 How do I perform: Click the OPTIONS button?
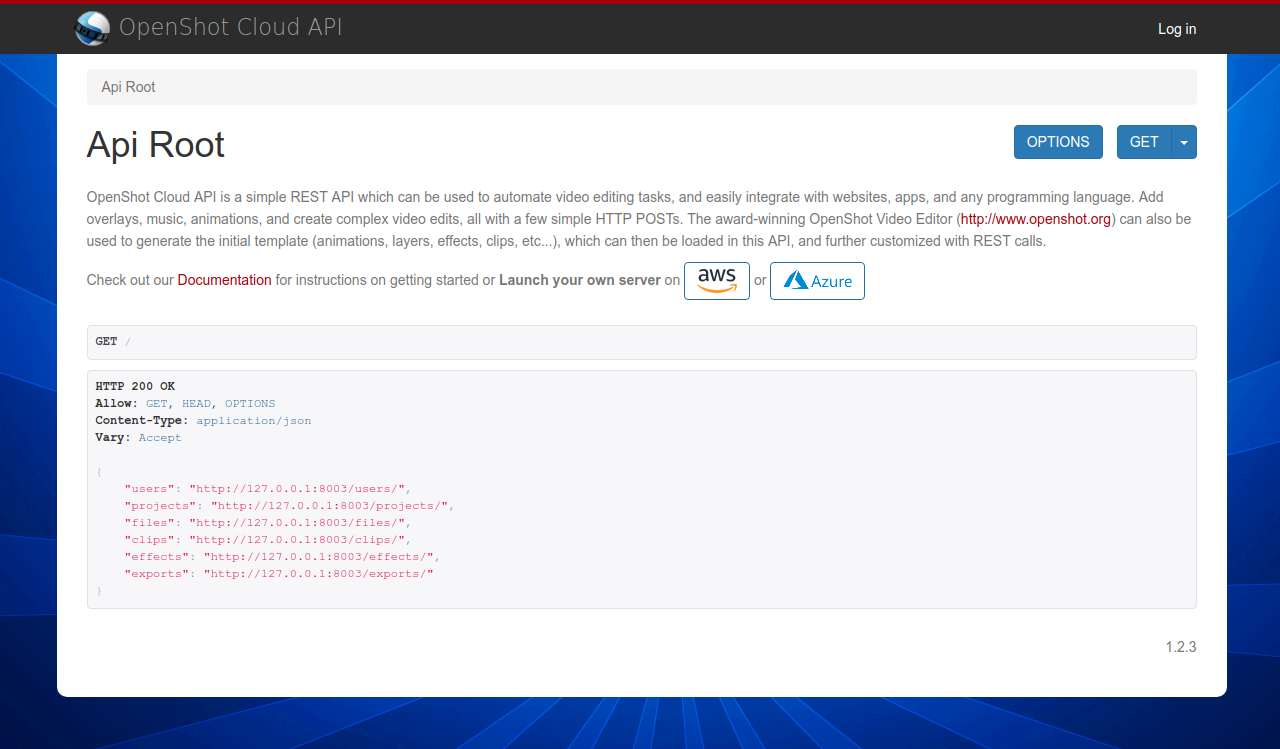point(1058,142)
